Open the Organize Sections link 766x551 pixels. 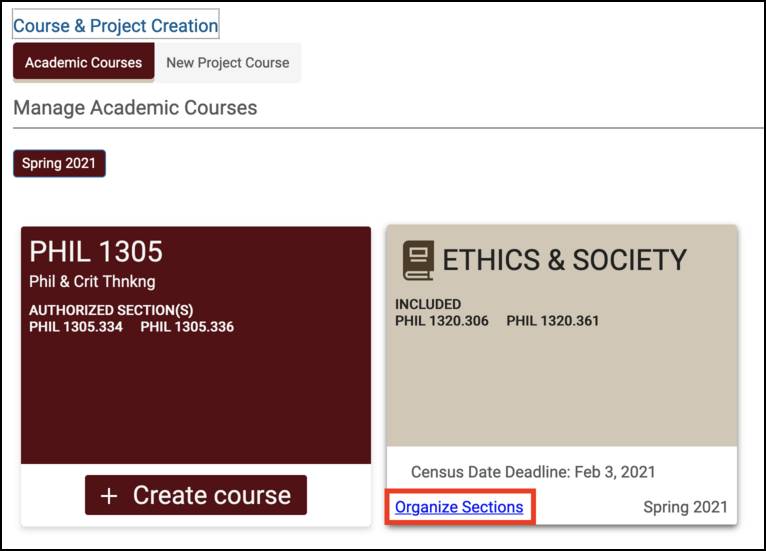pos(459,507)
